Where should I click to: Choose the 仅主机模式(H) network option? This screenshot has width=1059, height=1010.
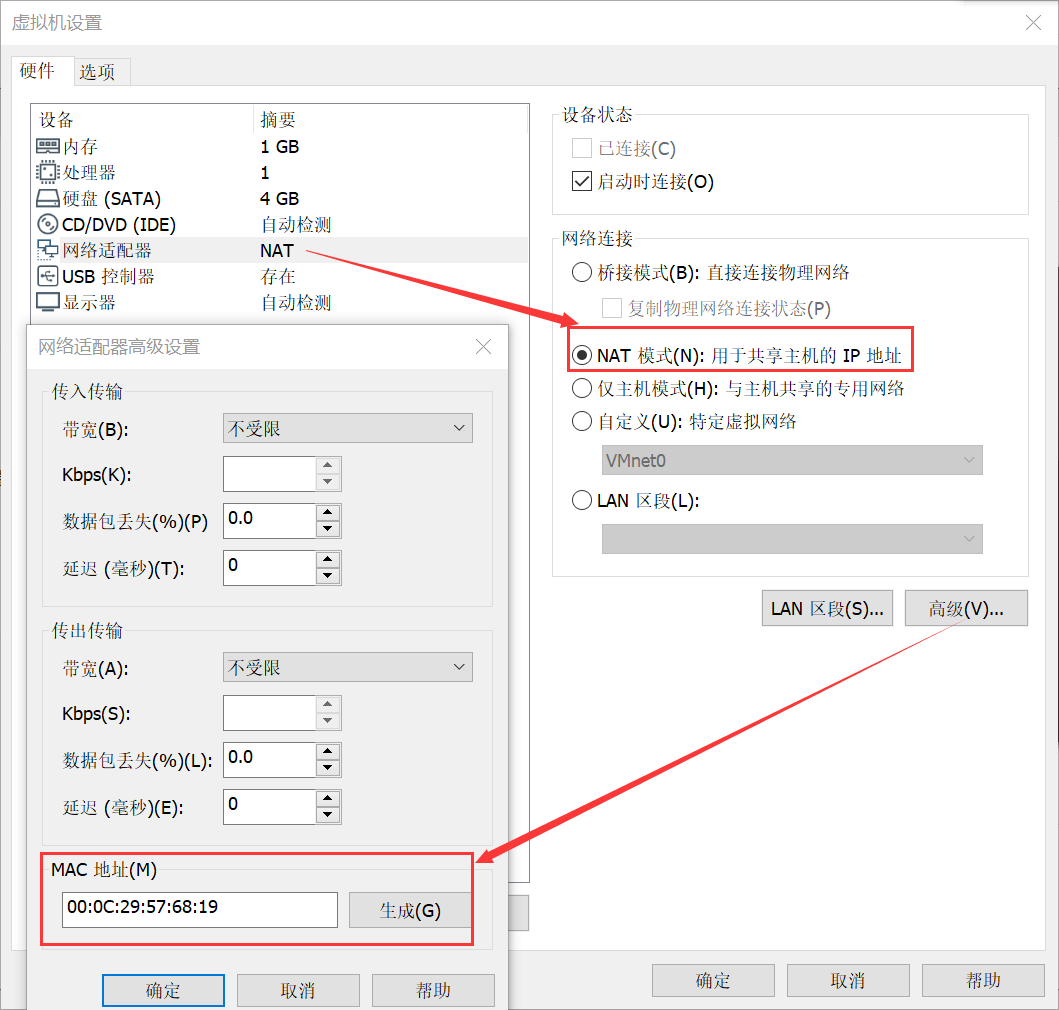(x=581, y=388)
